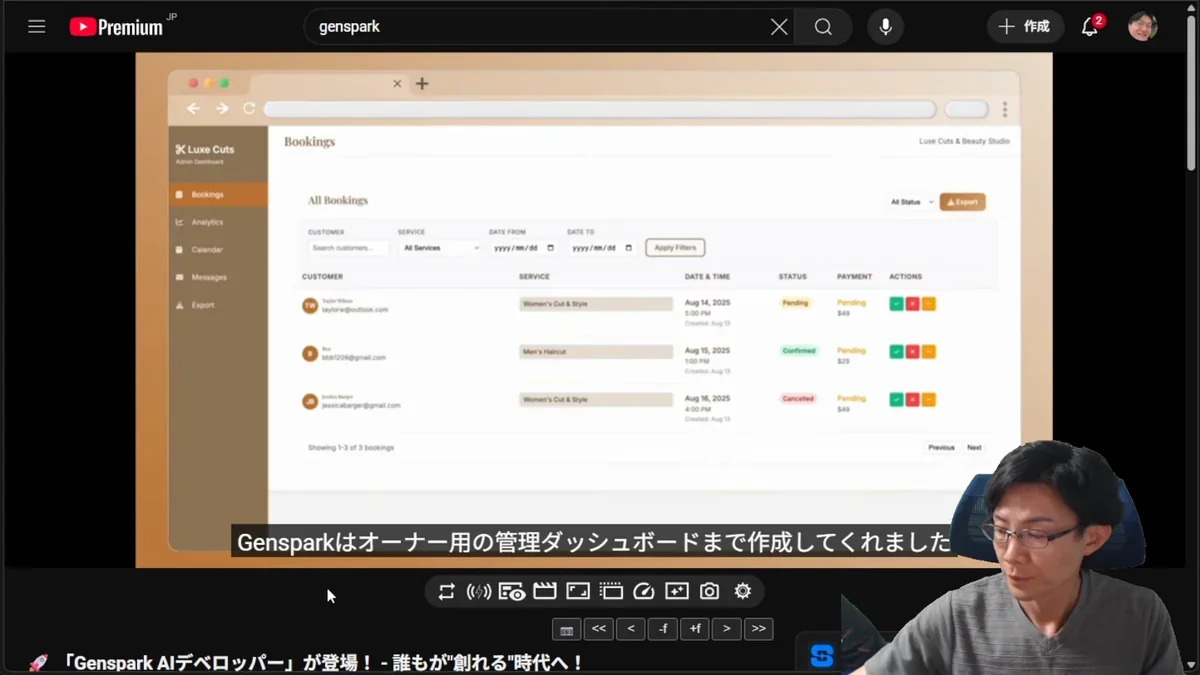Screen dimensions: 1200x675
Task: Click Messages in the video's sidebar
Action: [x=208, y=277]
